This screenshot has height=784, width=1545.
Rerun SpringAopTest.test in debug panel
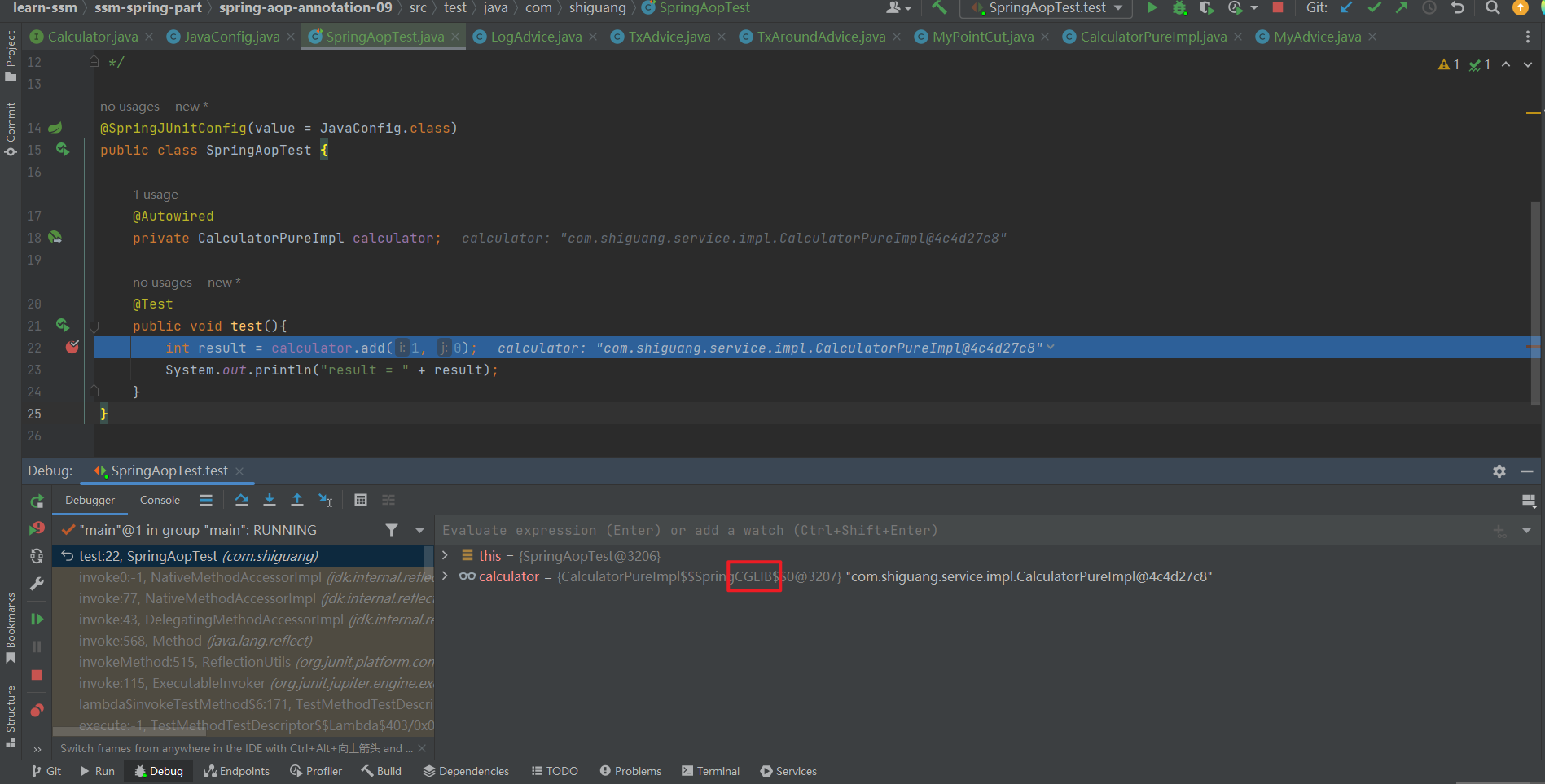pos(37,501)
